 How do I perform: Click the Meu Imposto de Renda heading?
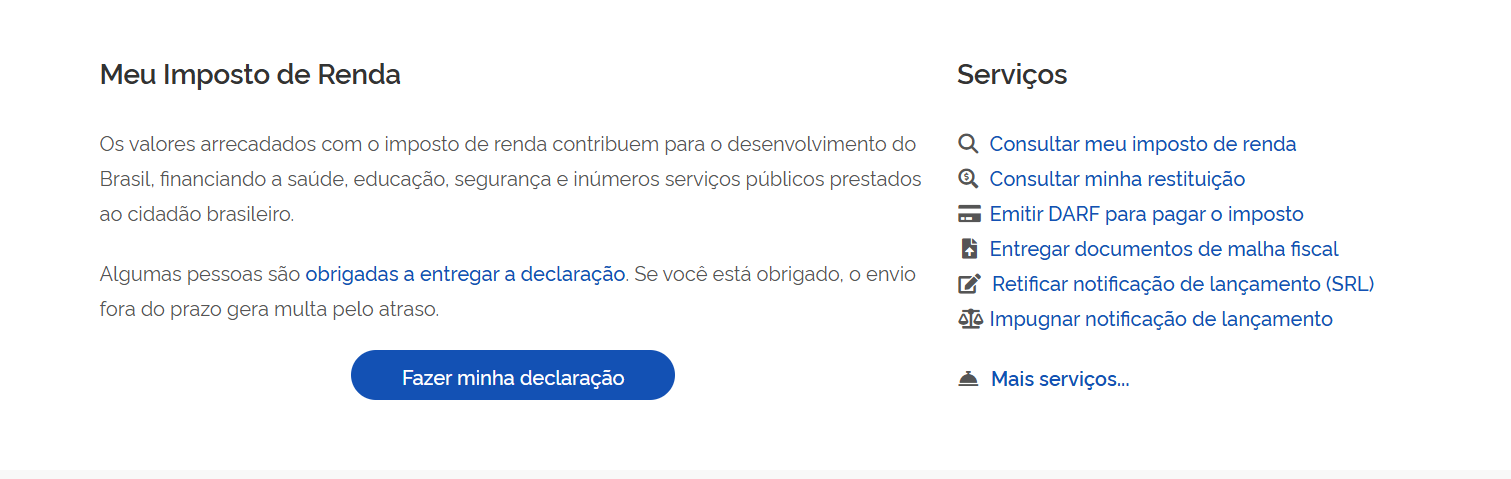tap(250, 75)
